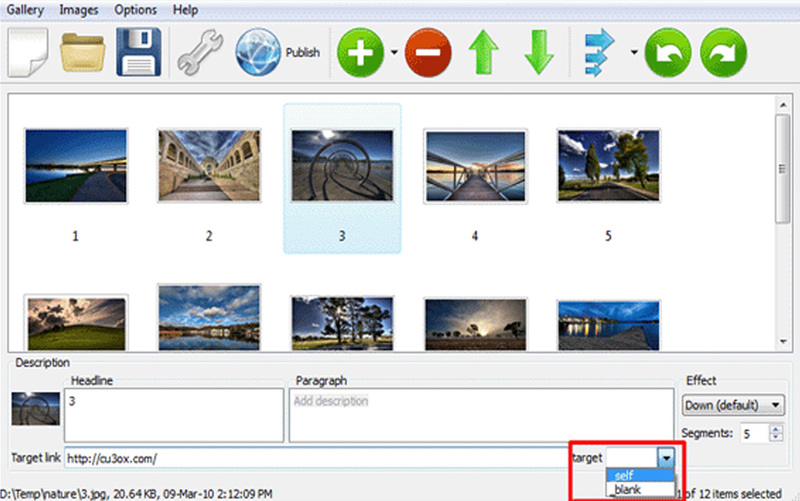Open the Gallery menu
Viewport: 800px width, 501px height.
pos(25,10)
